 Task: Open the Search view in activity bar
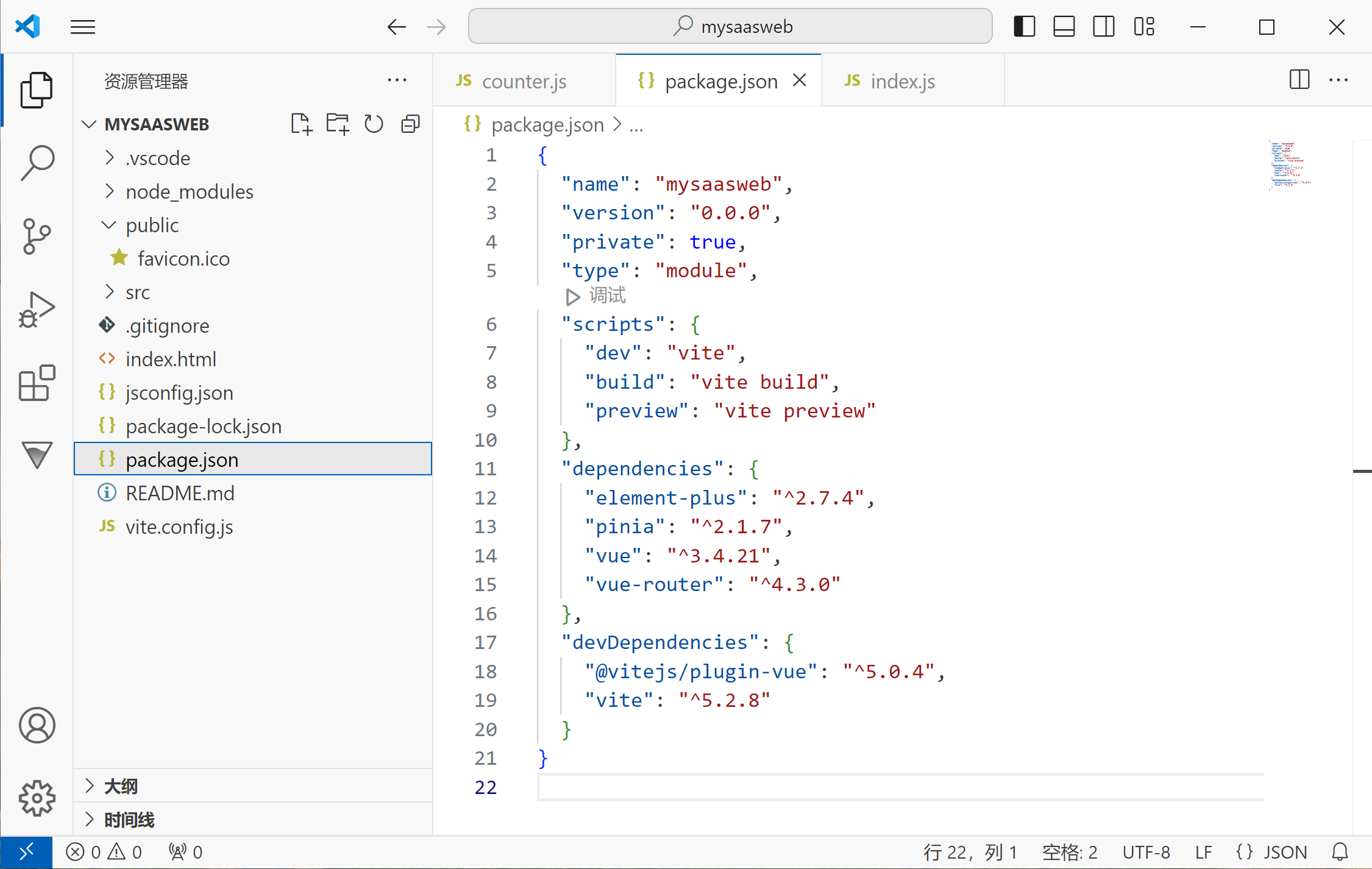click(37, 163)
